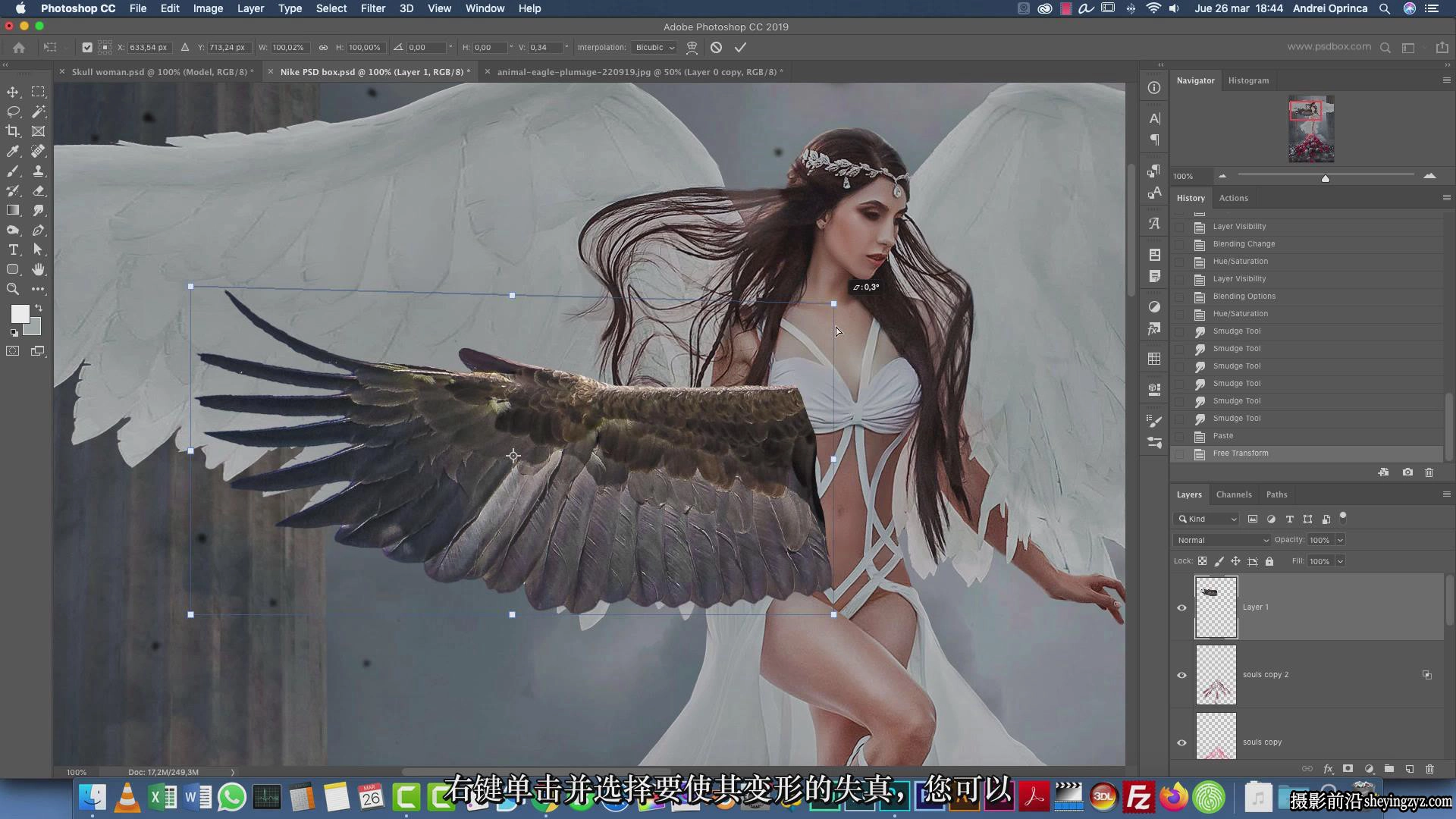This screenshot has height=819, width=1456.
Task: Switch to warp mode icon
Action: coord(692,47)
